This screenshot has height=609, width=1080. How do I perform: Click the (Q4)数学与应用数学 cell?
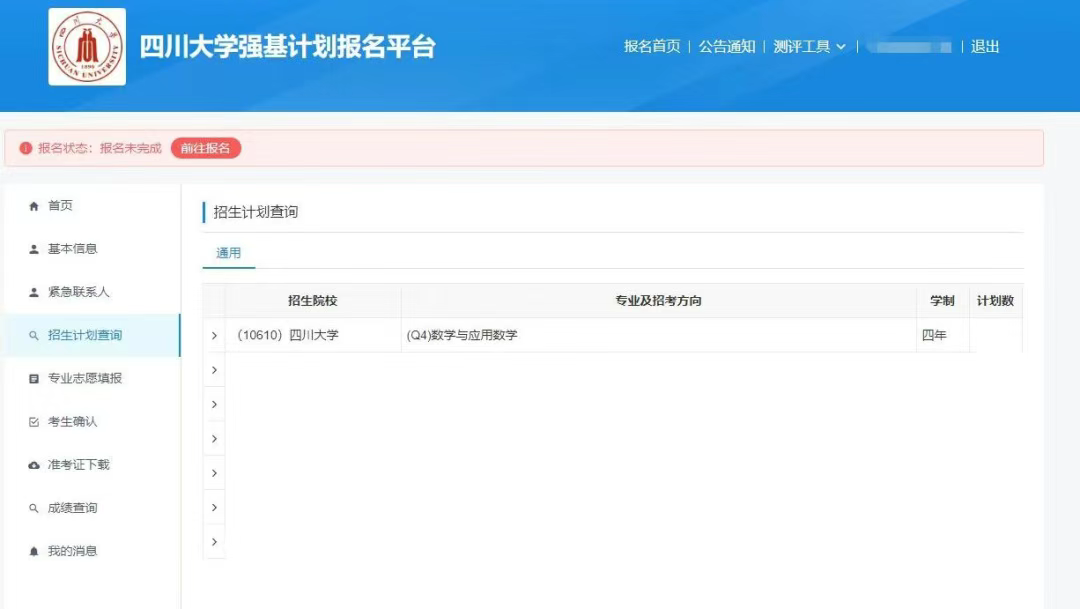click(658, 335)
